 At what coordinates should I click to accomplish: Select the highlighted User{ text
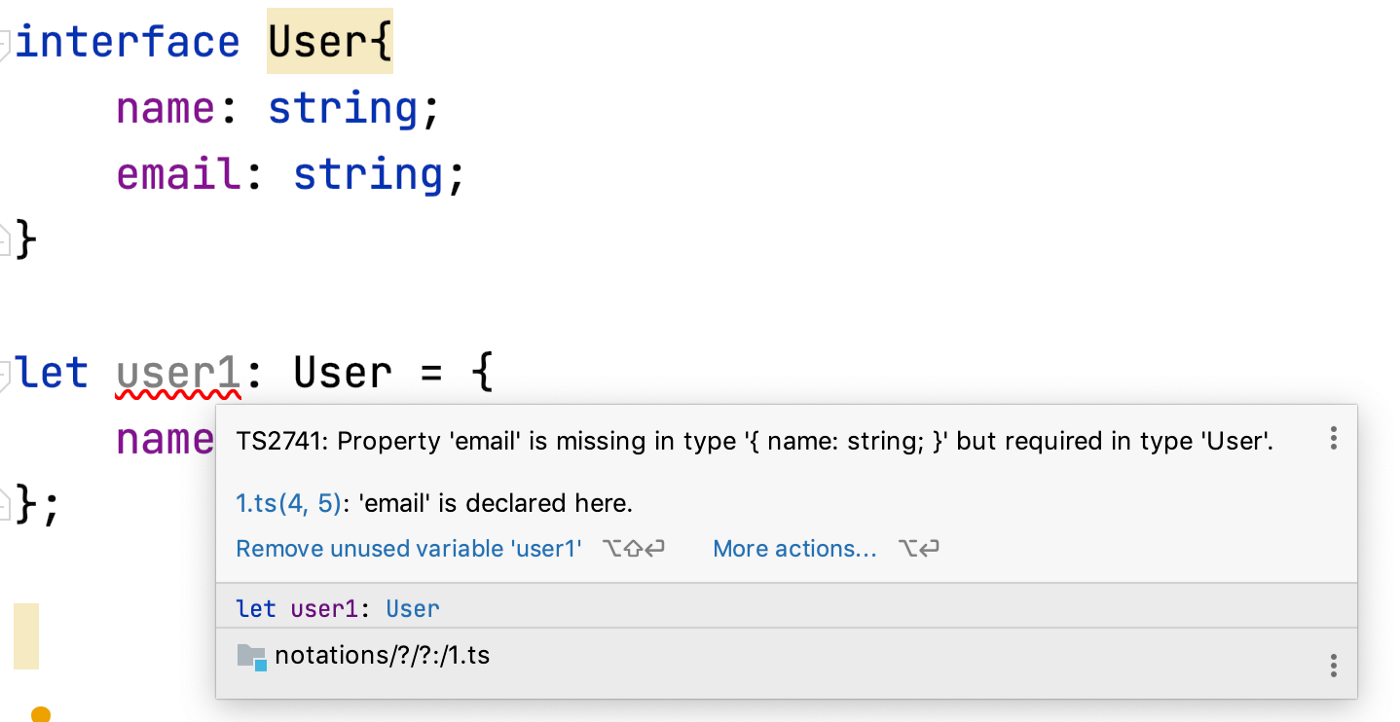pyautogui.click(x=329, y=41)
